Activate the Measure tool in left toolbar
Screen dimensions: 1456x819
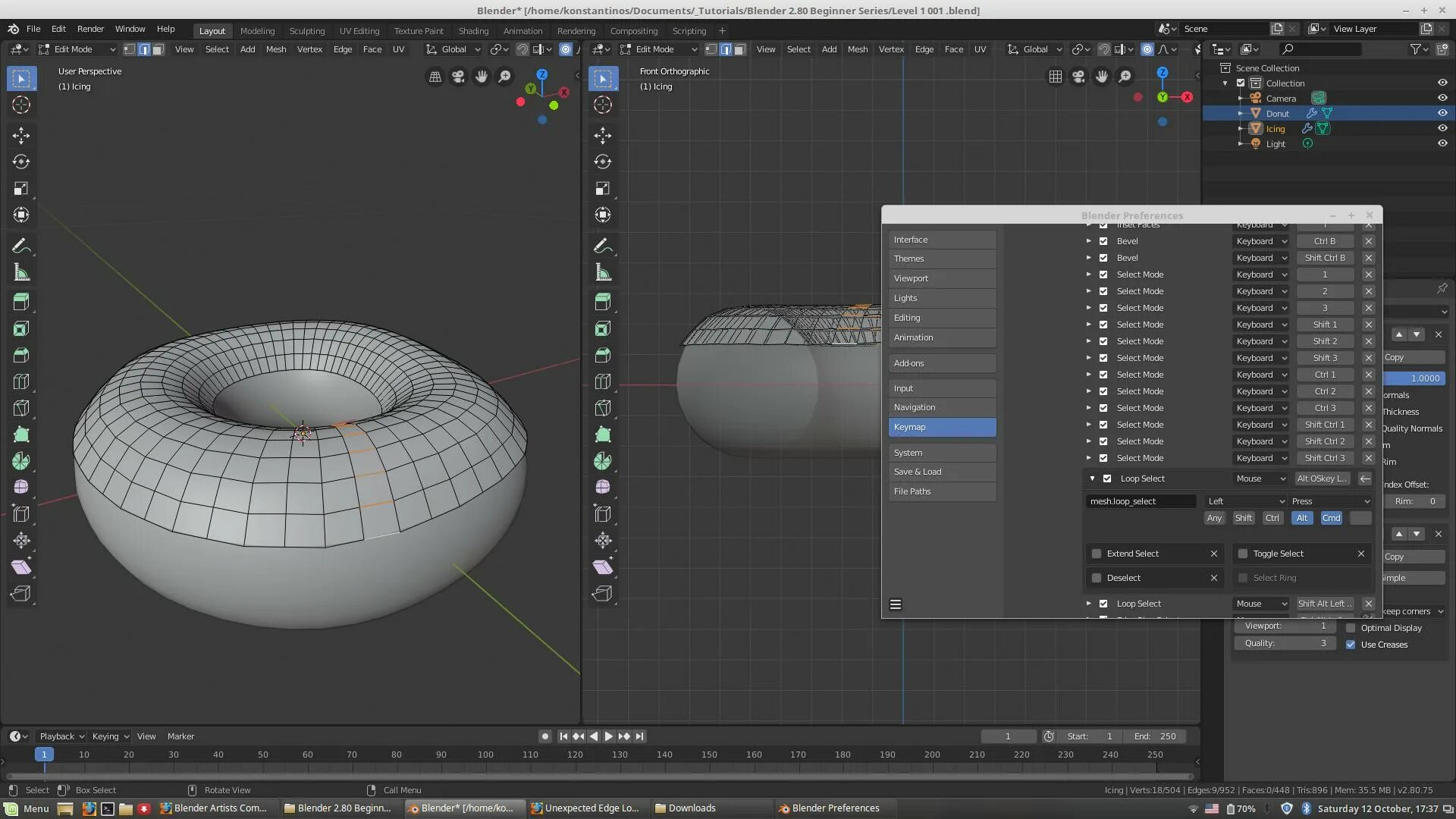pyautogui.click(x=21, y=272)
